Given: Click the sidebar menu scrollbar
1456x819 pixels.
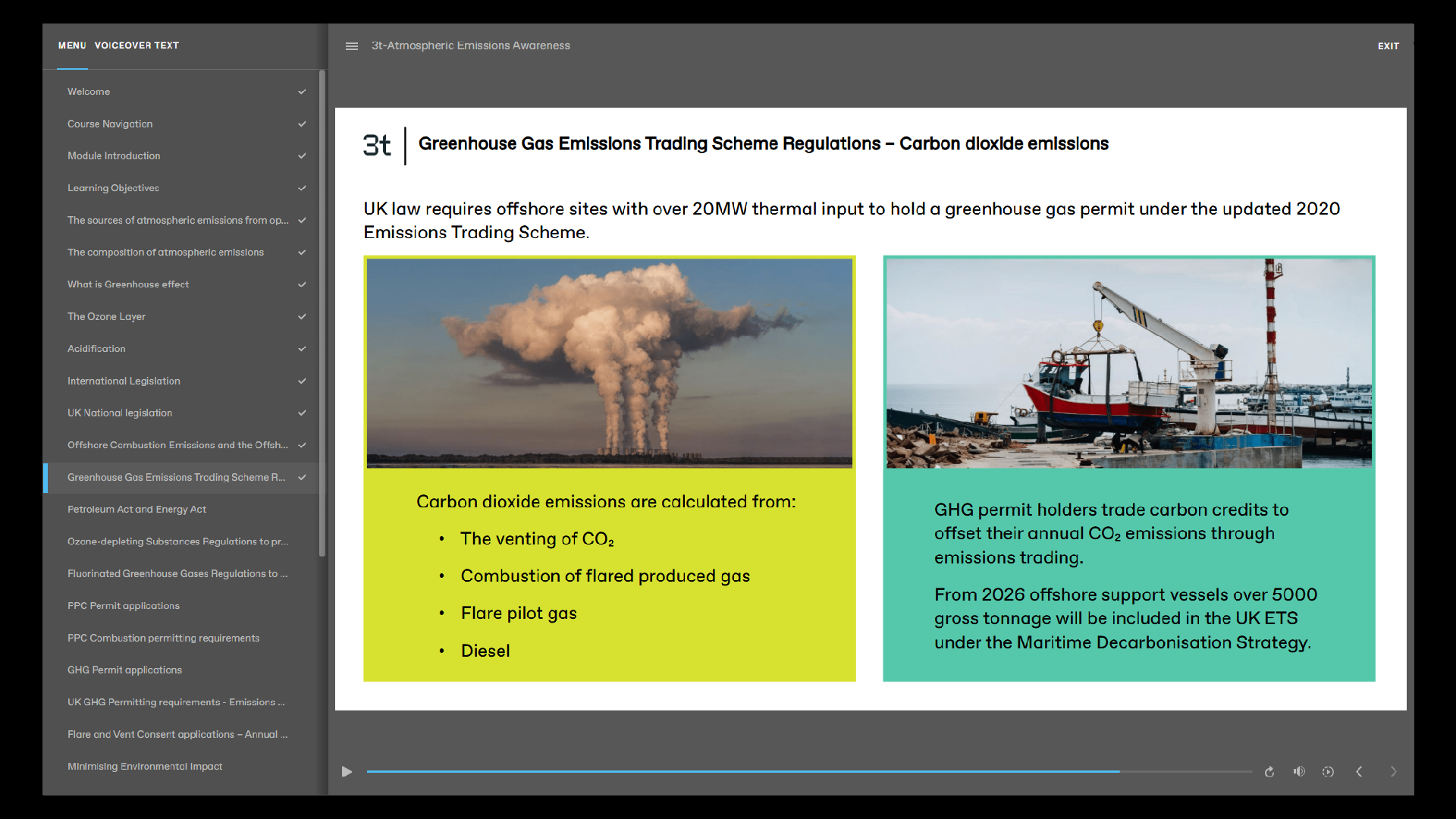Looking at the screenshot, I should coord(322,313).
